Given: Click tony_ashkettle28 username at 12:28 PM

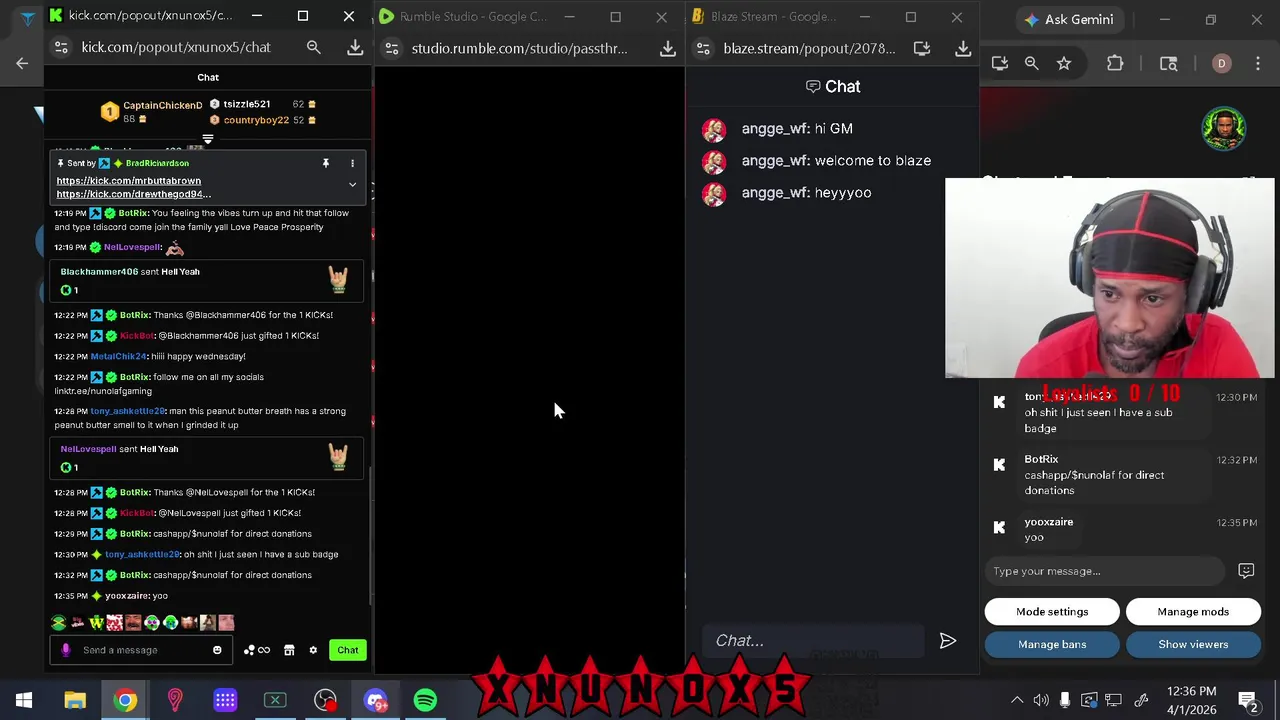Looking at the screenshot, I should [x=128, y=411].
